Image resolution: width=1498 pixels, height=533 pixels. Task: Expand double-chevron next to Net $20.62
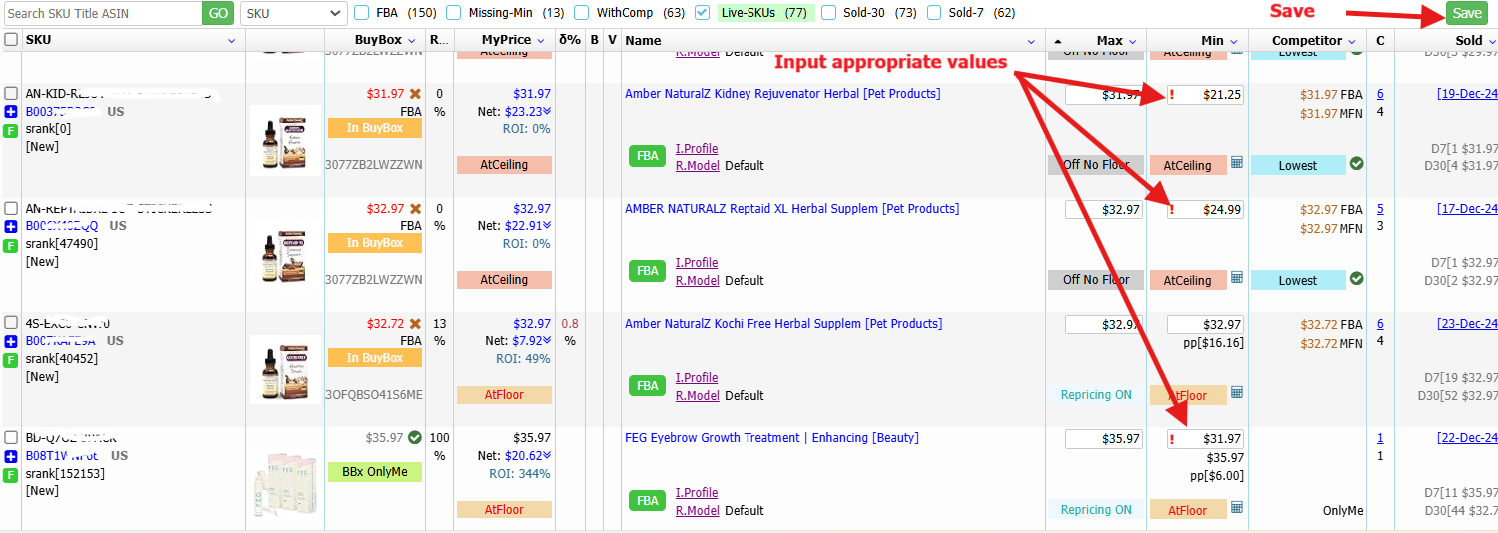pyautogui.click(x=547, y=456)
